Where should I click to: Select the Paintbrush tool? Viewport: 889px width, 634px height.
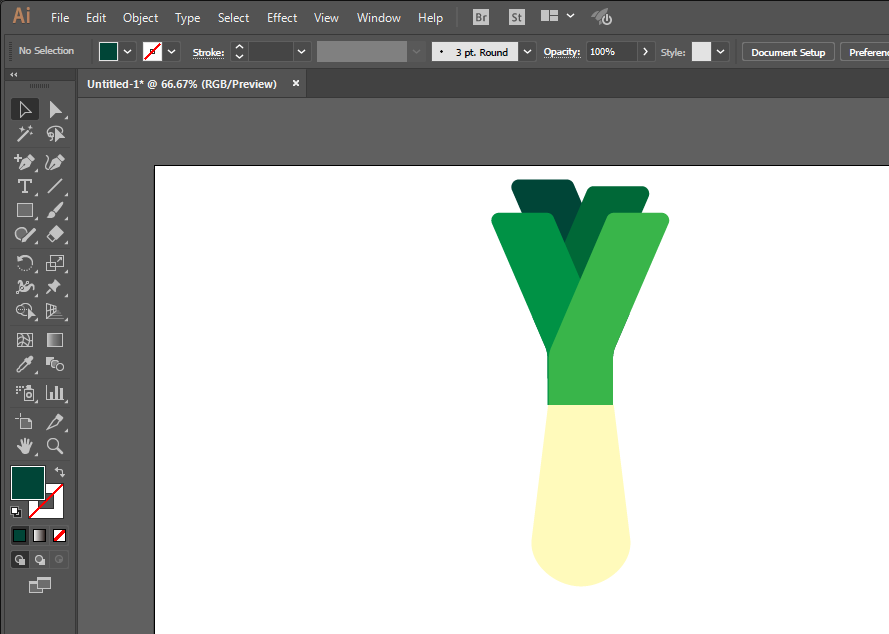55,210
